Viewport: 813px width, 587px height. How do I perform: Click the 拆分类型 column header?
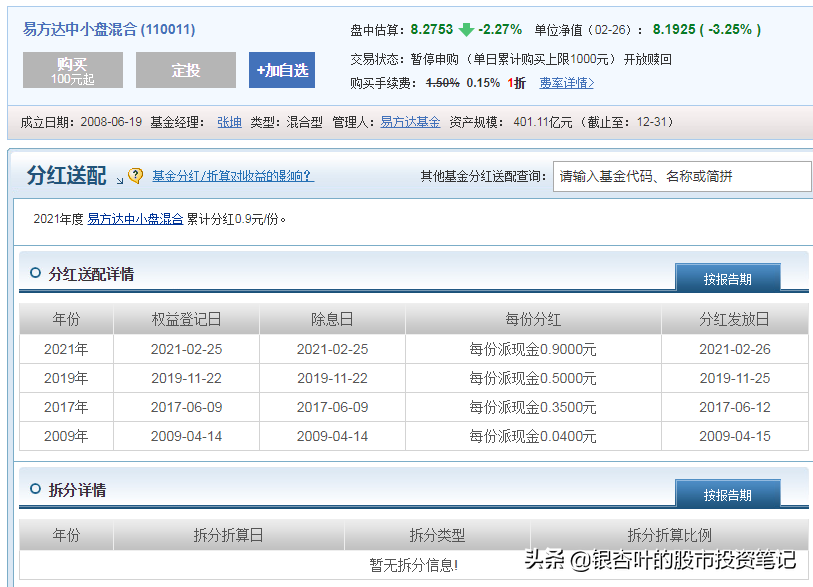pos(437,535)
